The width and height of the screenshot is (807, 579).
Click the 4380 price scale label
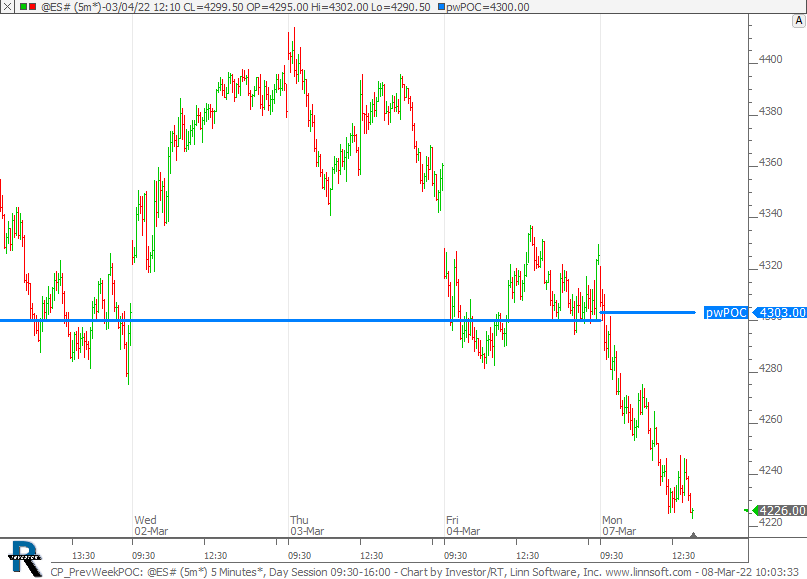click(x=770, y=111)
